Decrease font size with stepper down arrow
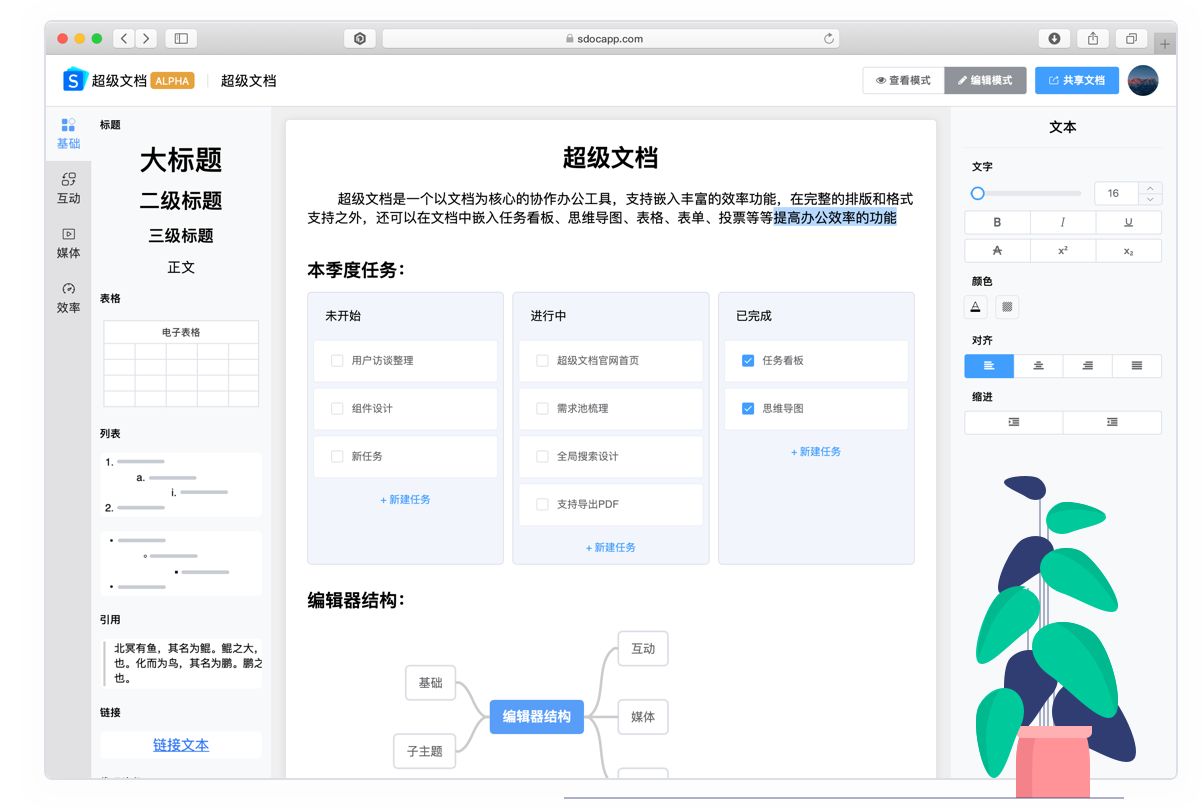 coord(1150,199)
